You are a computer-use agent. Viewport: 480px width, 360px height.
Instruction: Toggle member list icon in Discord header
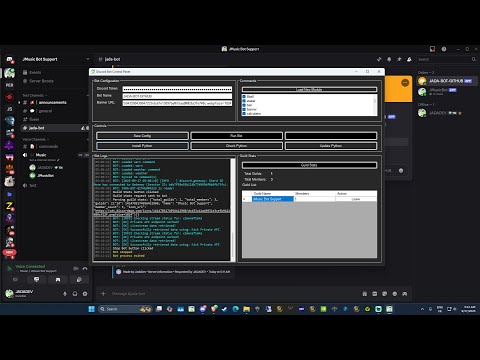coord(409,59)
